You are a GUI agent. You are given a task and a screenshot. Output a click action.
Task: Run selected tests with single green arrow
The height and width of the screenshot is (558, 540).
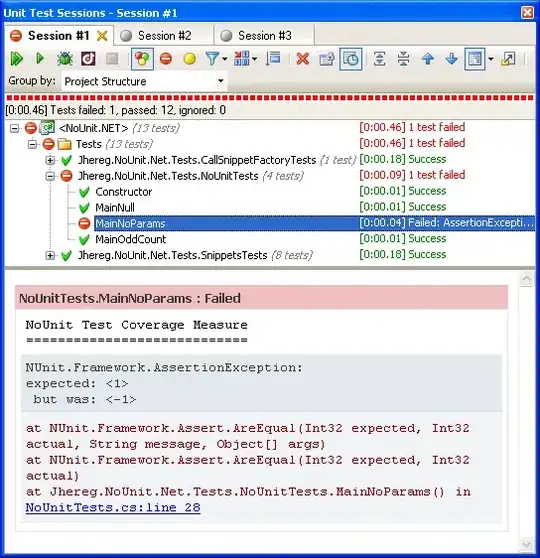[40, 58]
